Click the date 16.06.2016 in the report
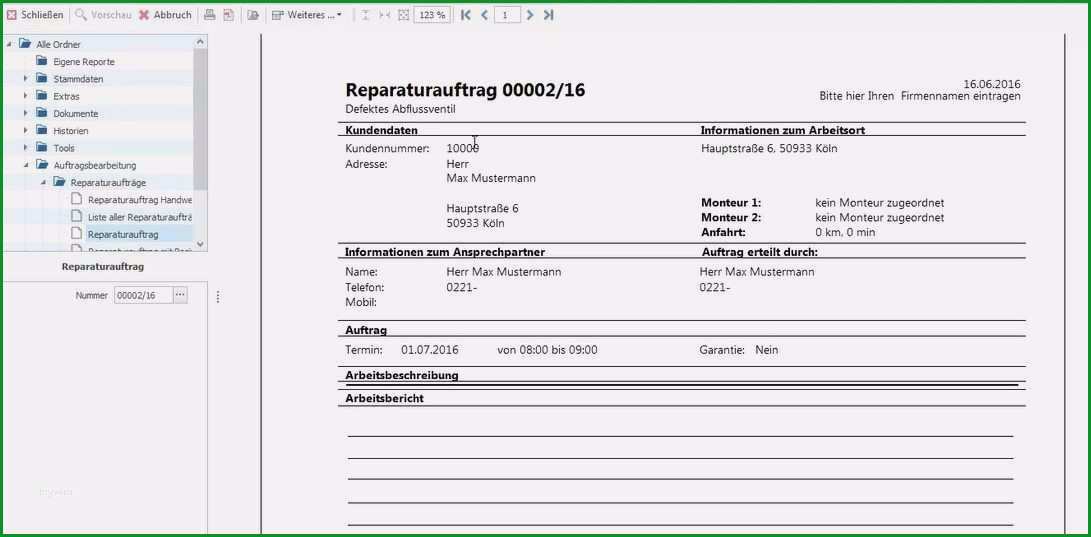1091x537 pixels. [x=992, y=84]
